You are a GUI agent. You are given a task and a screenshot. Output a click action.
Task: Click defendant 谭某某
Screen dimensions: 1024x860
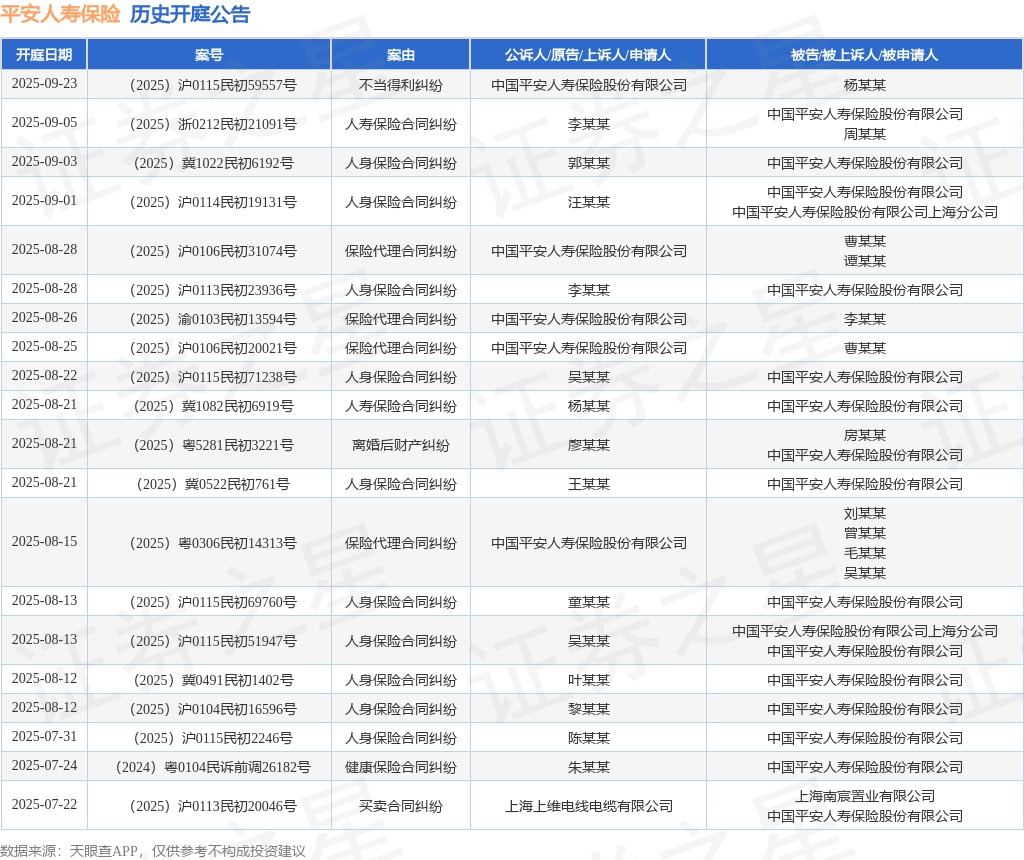865,261
